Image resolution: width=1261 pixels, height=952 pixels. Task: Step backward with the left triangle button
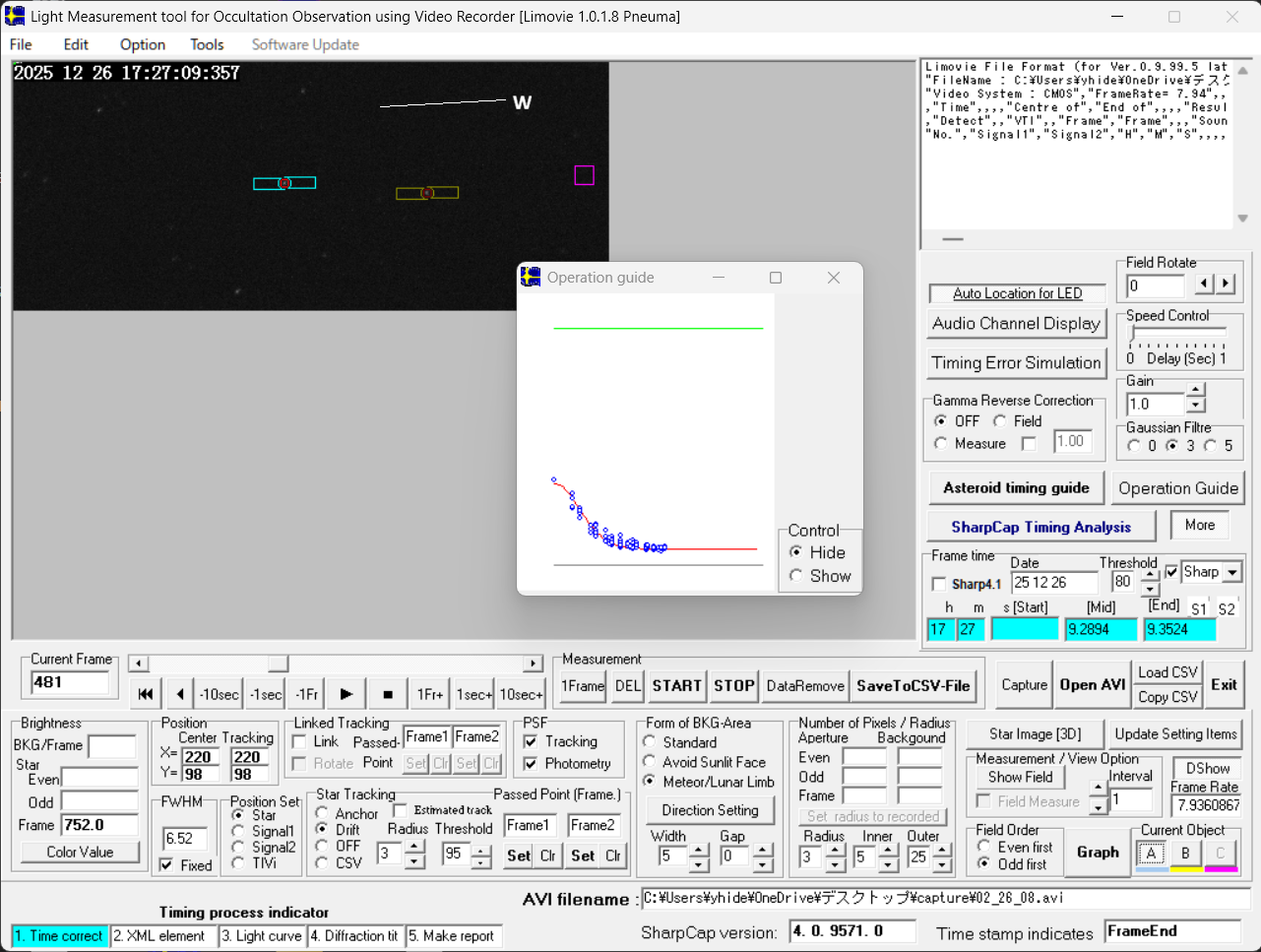click(180, 694)
